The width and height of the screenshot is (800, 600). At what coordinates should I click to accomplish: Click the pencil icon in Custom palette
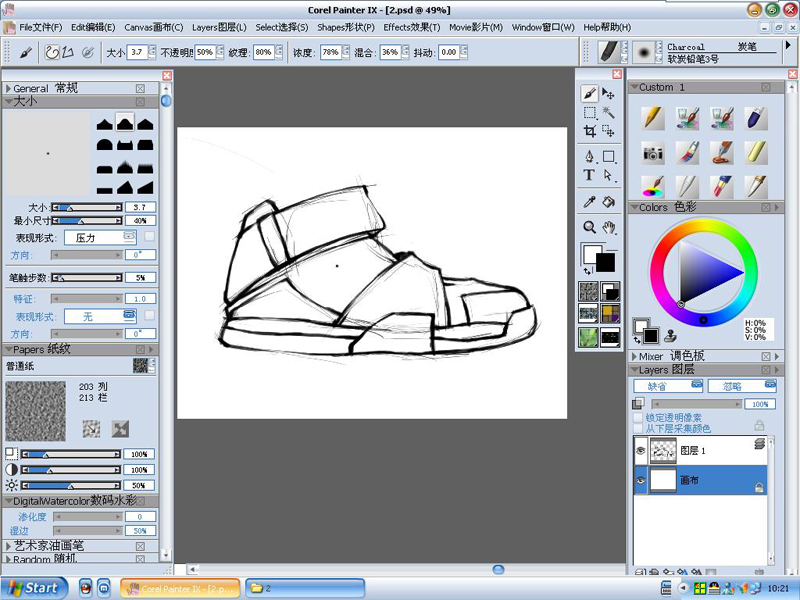click(653, 118)
